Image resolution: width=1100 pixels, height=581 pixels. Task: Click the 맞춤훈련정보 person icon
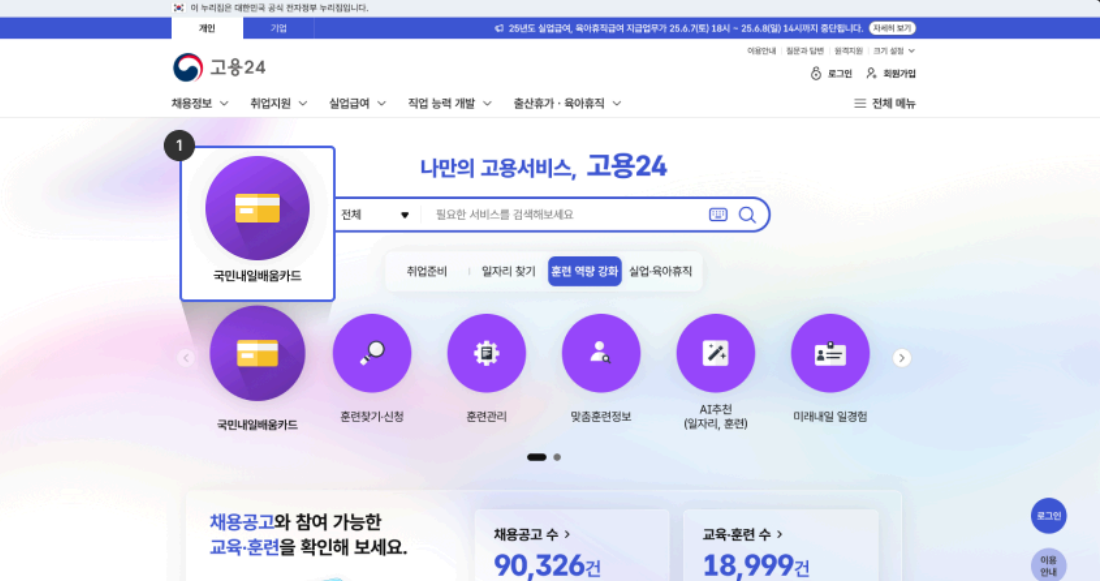601,353
